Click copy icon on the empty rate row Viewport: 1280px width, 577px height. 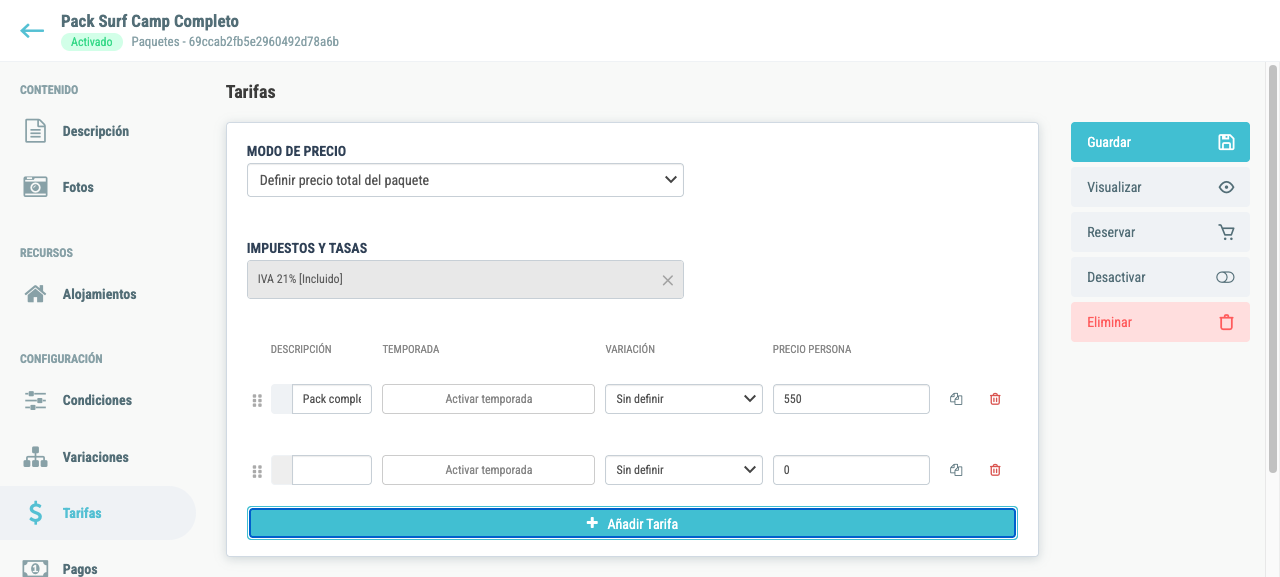point(956,470)
